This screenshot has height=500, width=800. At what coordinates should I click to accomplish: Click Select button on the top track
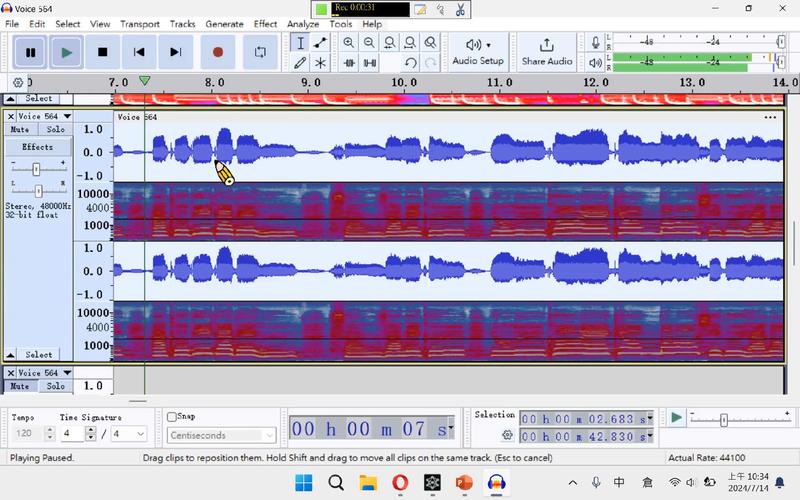(38, 98)
